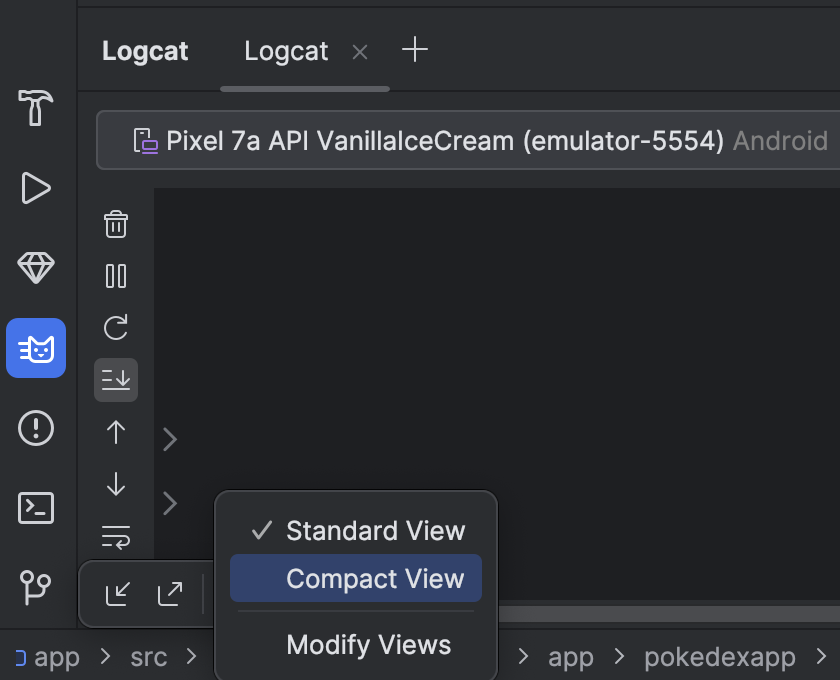Toggle soft-wrap in Logcat
840x680 pixels.
116,538
